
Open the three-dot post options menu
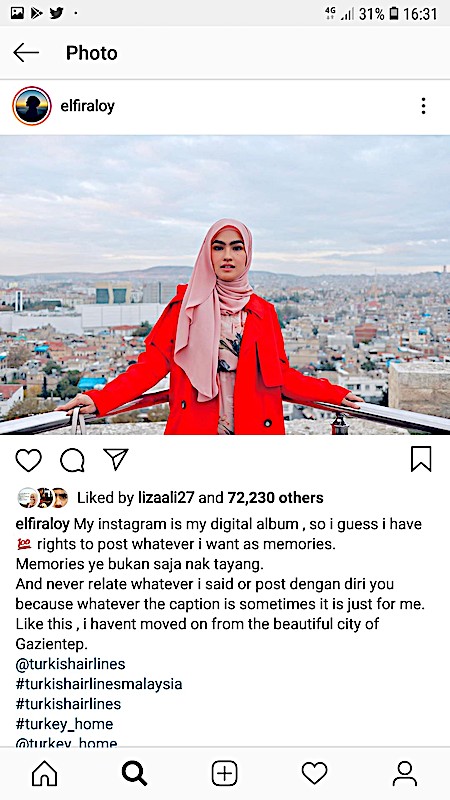click(x=423, y=106)
